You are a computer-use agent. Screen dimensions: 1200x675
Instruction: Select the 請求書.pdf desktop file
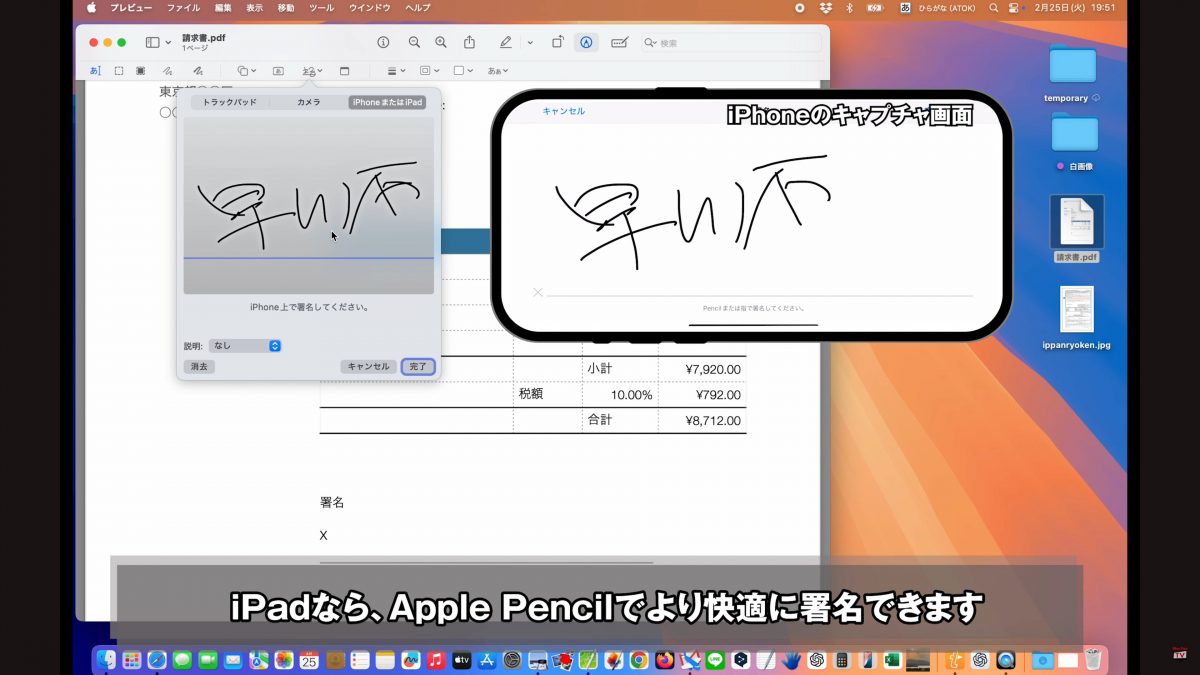1077,222
